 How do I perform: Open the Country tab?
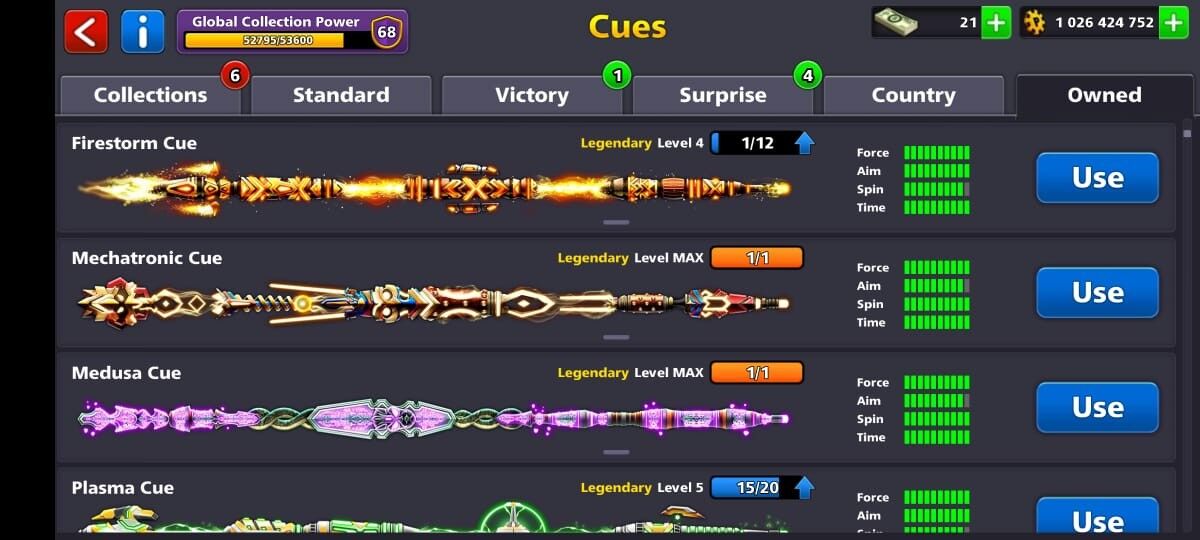913,95
